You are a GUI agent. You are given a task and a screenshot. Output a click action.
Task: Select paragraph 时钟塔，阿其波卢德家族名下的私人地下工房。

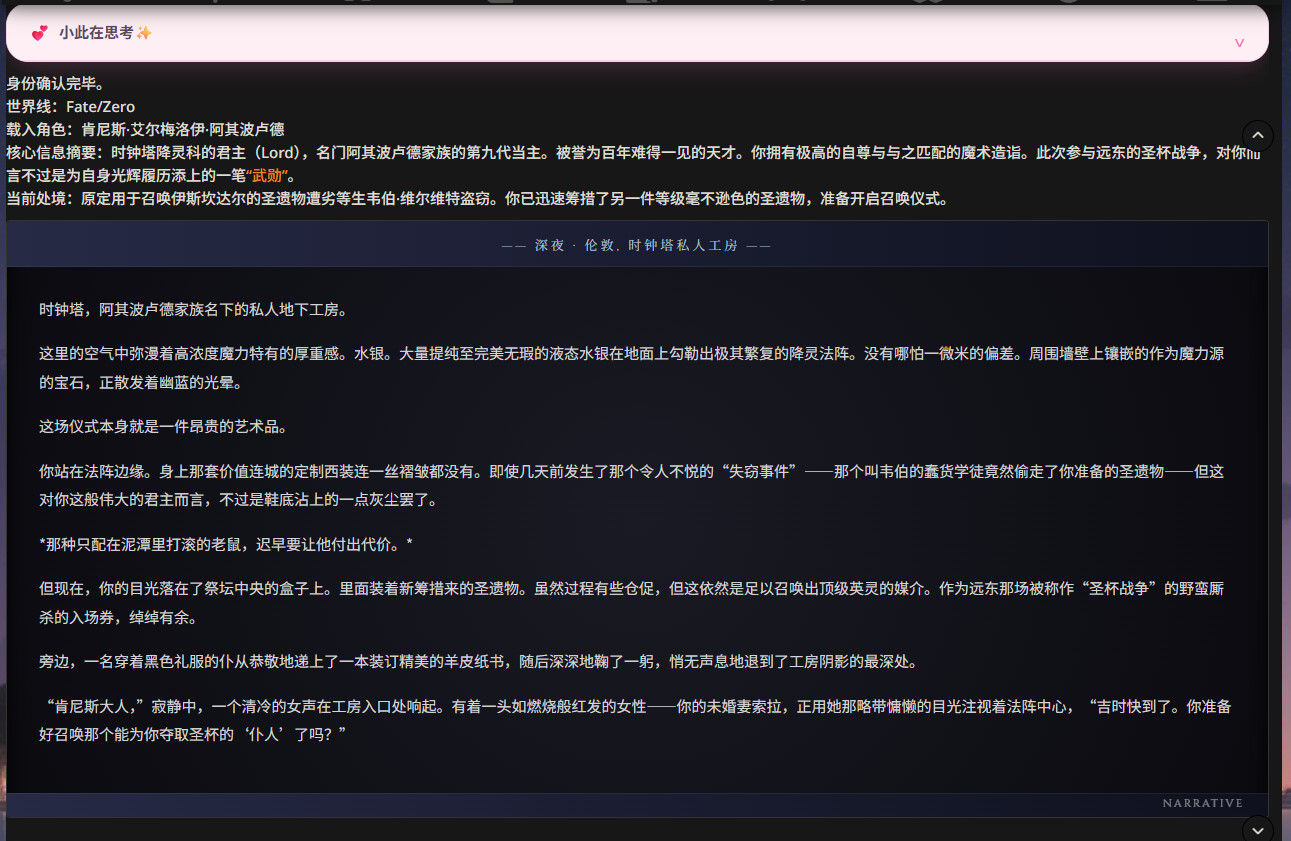193,310
